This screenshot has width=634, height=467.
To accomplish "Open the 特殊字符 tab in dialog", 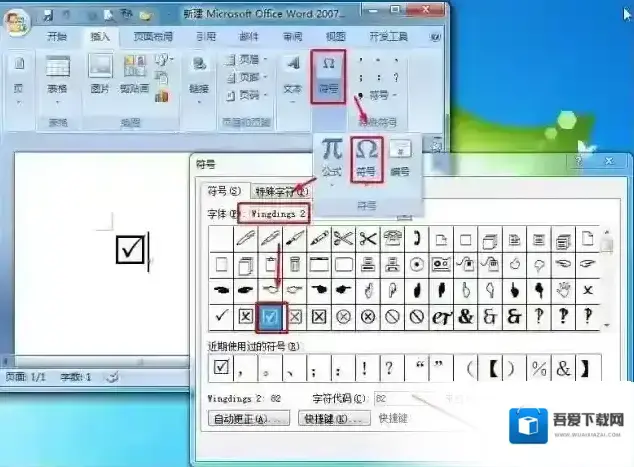I will pyautogui.click(x=281, y=191).
